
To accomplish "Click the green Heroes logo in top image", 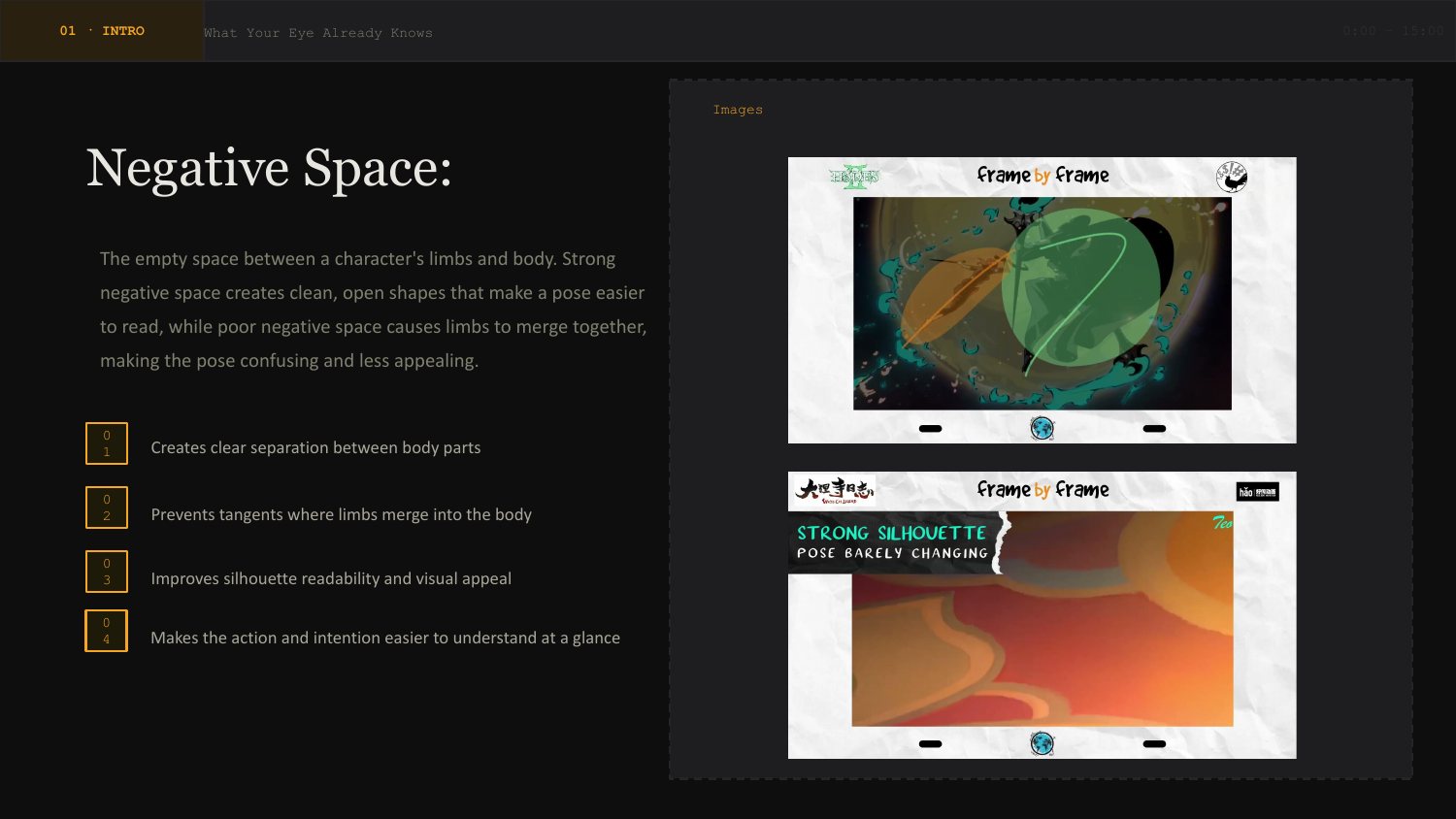I will click(x=854, y=176).
